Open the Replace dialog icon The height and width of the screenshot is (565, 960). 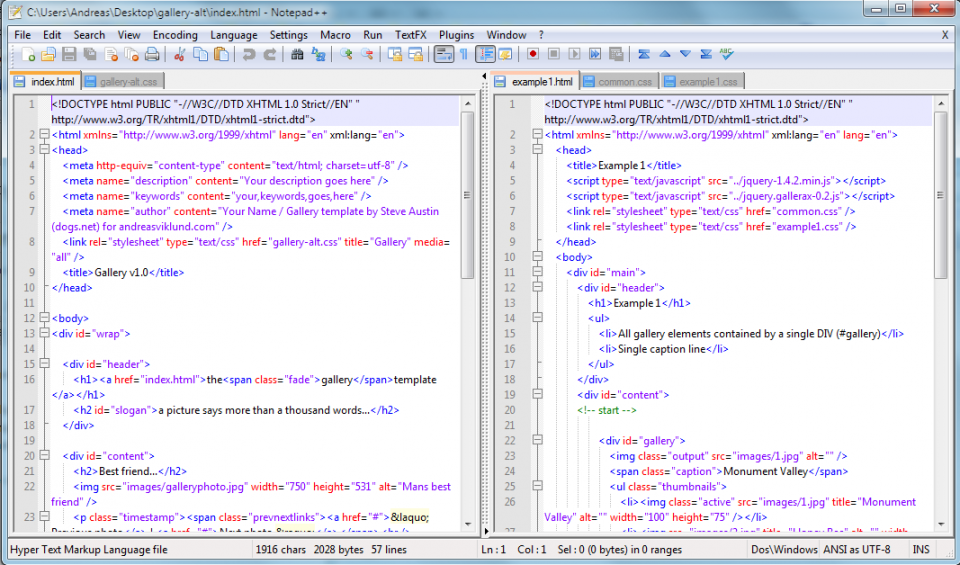(x=318, y=54)
